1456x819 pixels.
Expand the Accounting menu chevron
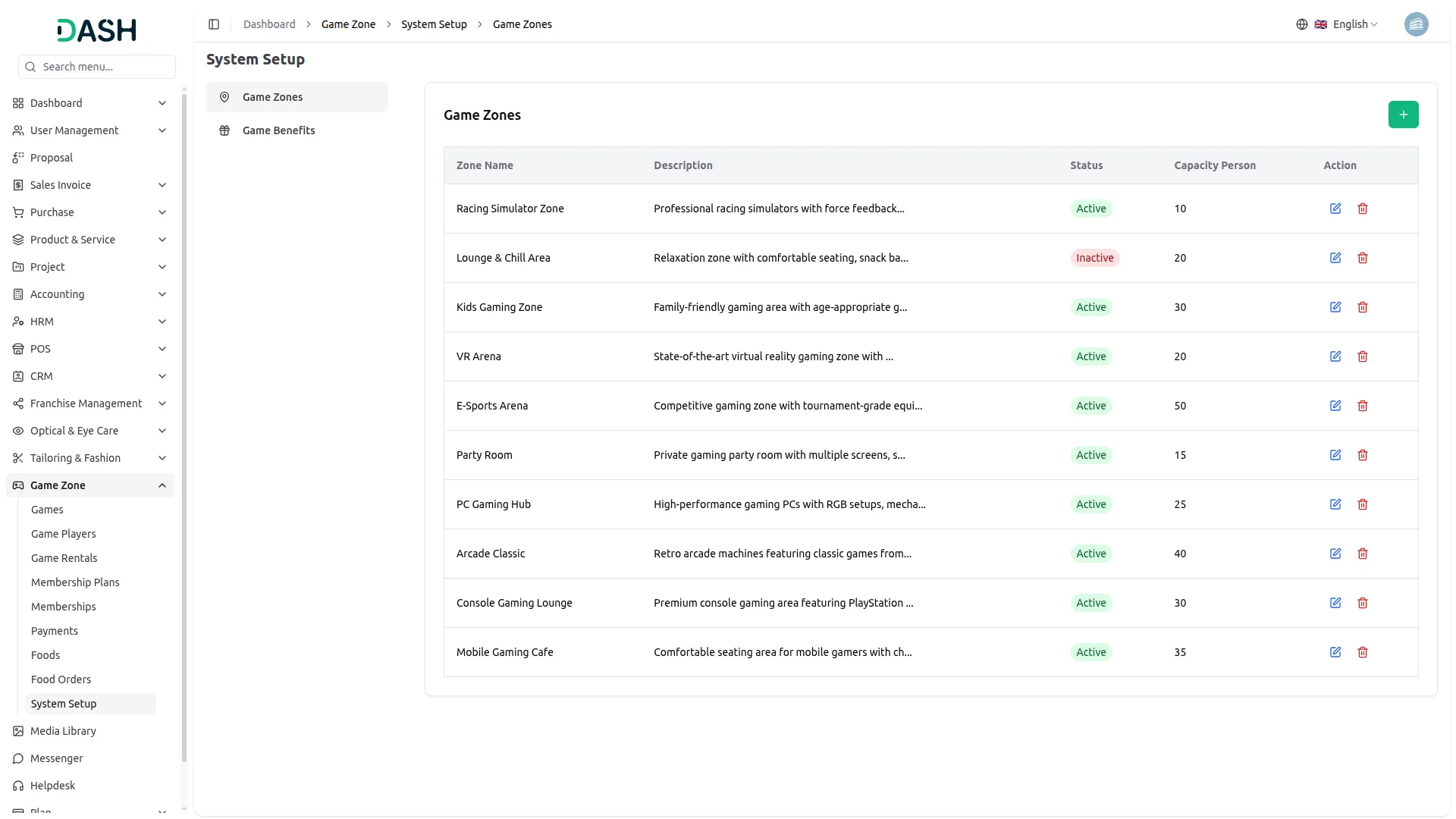tap(162, 294)
